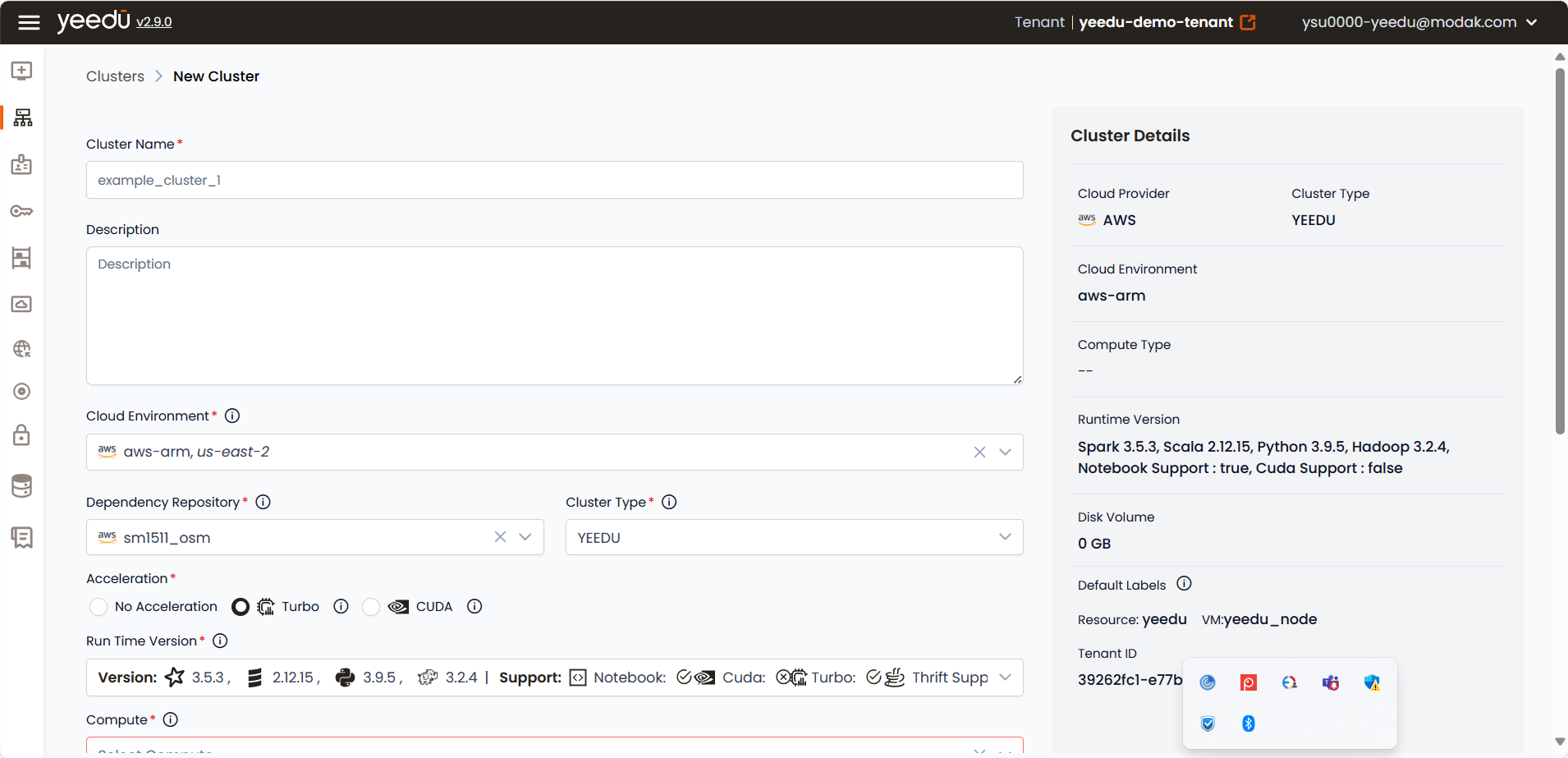Click the New Cluster breadcrumb
The image size is (1568, 758).
[216, 76]
